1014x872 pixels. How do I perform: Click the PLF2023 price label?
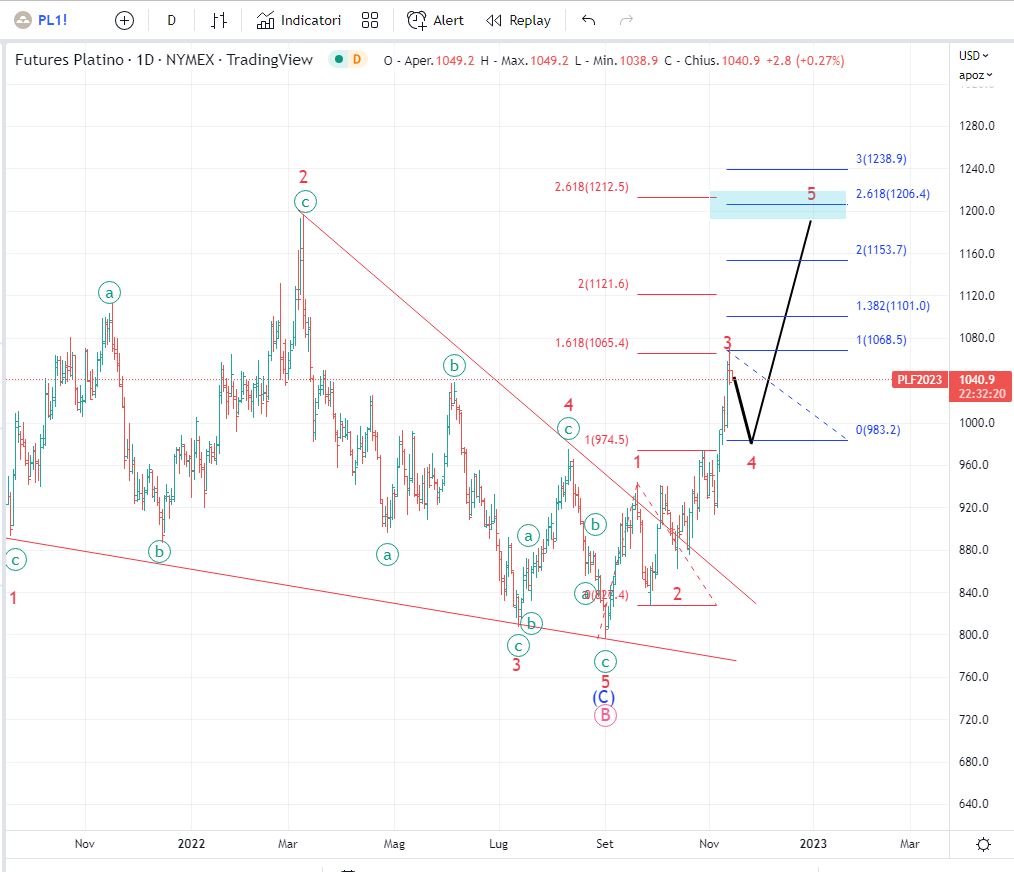(x=919, y=380)
